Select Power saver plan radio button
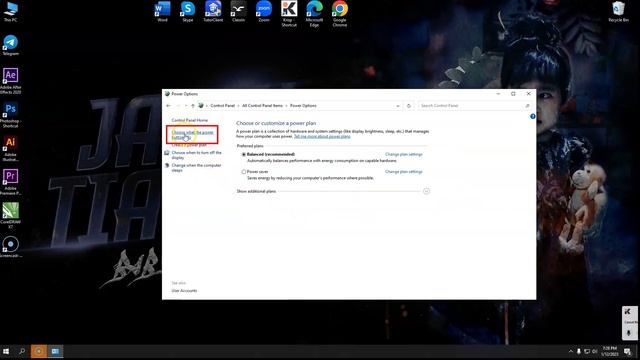This screenshot has width=640, height=360. coord(244,172)
